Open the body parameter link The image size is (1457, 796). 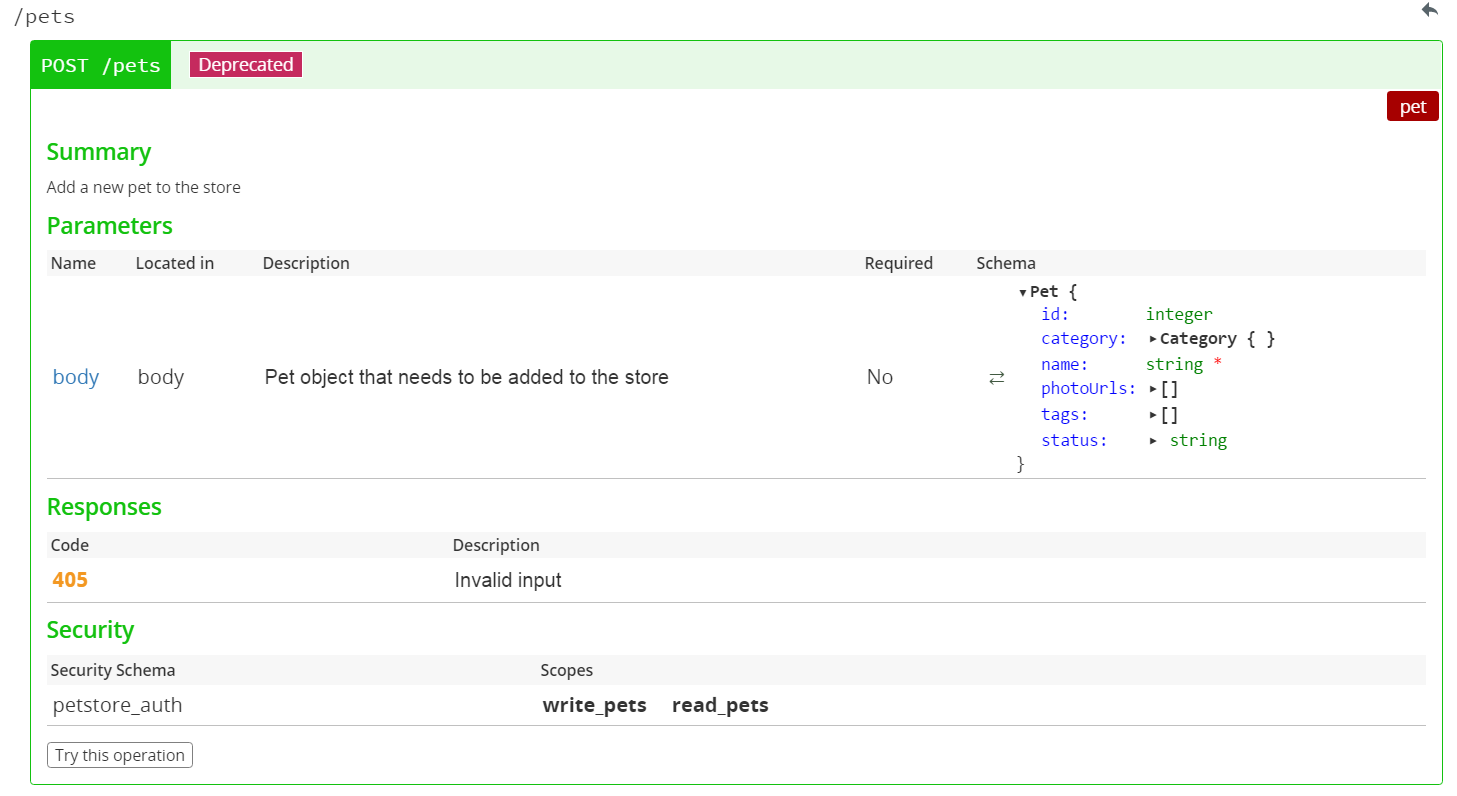(x=76, y=377)
